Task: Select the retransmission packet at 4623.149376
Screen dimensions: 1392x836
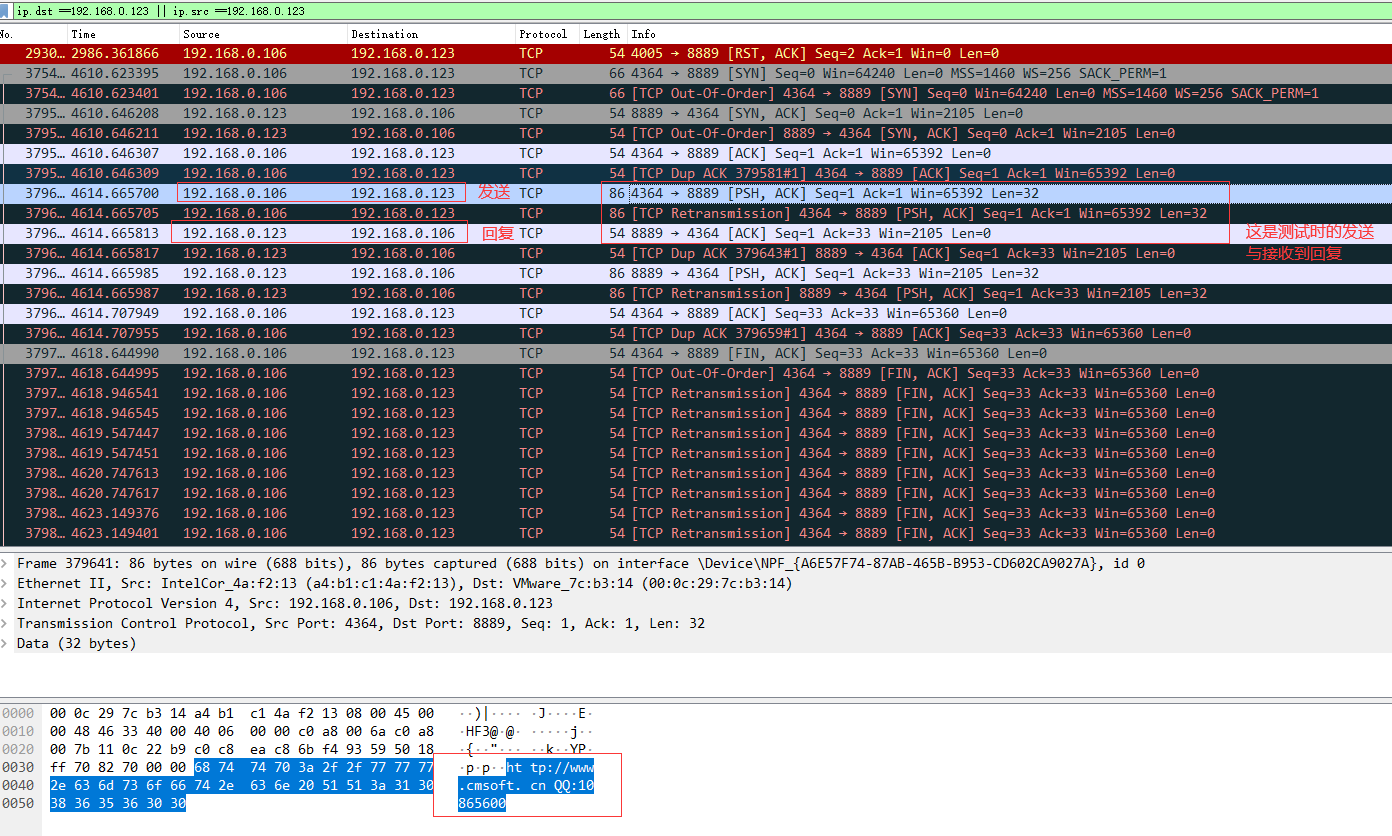Action: pyautogui.click(x=696, y=513)
